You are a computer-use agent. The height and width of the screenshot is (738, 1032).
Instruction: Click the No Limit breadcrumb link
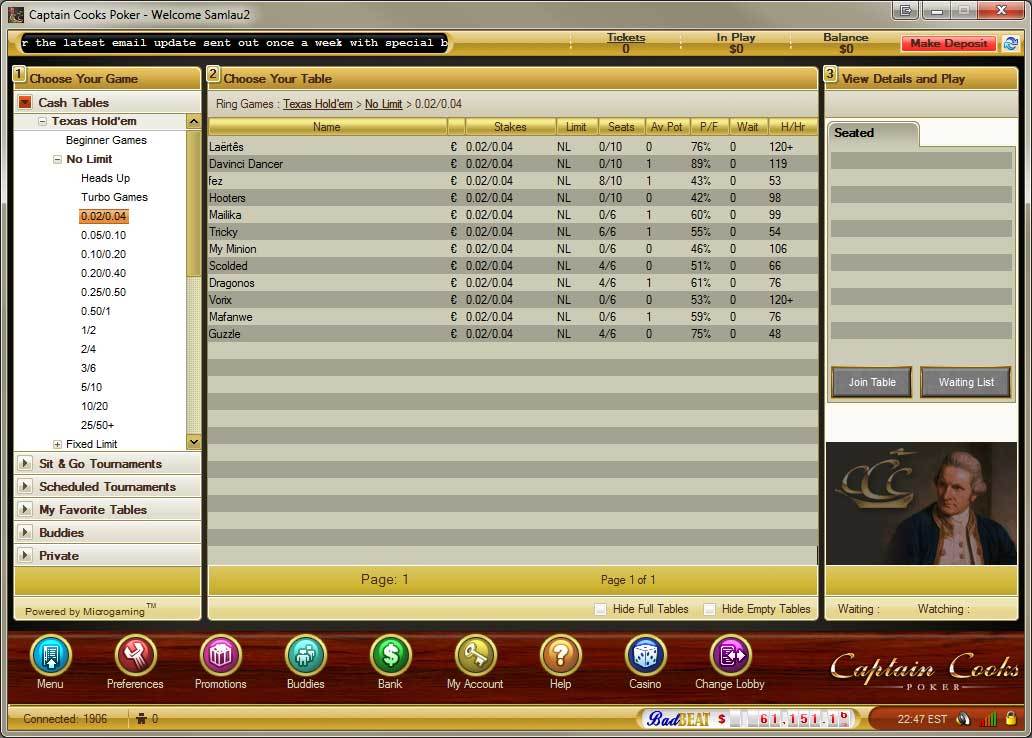pos(384,104)
